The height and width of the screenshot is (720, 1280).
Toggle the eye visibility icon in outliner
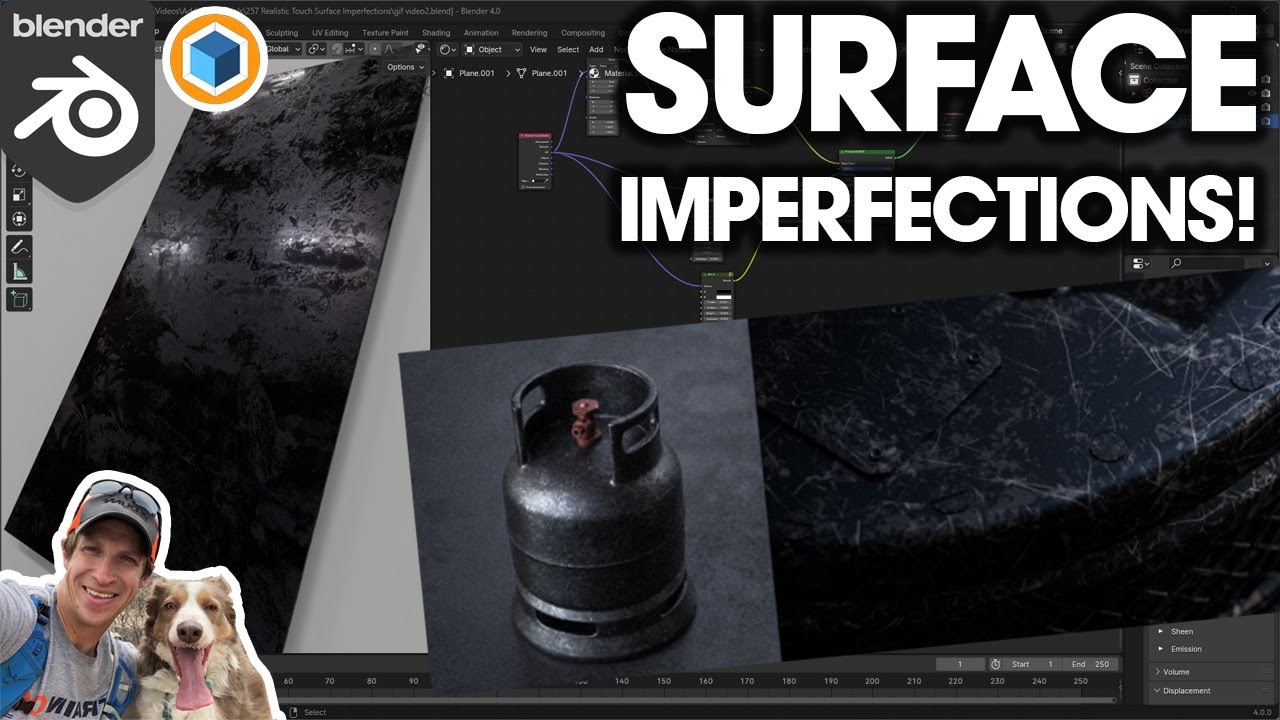point(1252,93)
